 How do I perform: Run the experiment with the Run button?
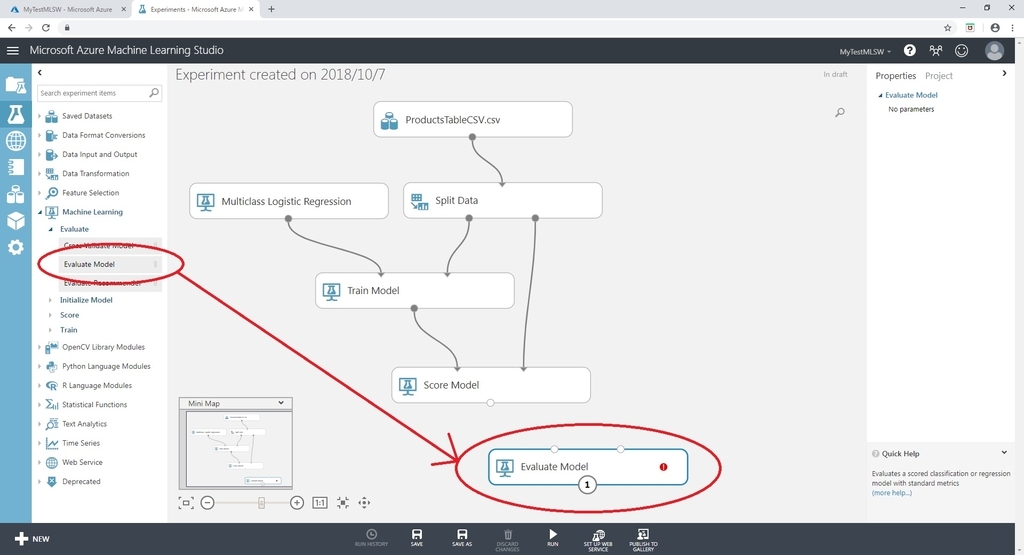[x=552, y=538]
